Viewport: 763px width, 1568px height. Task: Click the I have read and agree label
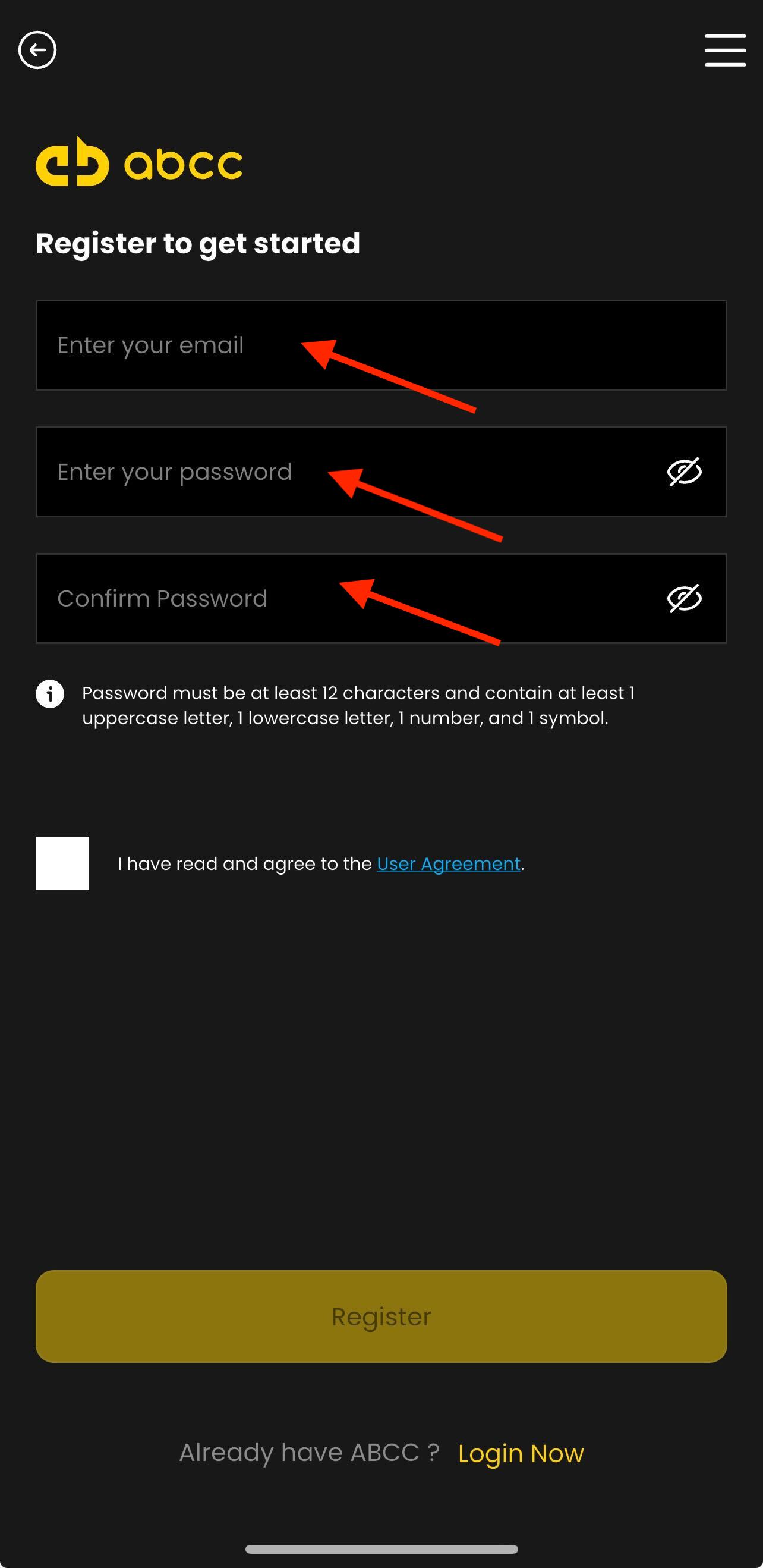coord(244,864)
